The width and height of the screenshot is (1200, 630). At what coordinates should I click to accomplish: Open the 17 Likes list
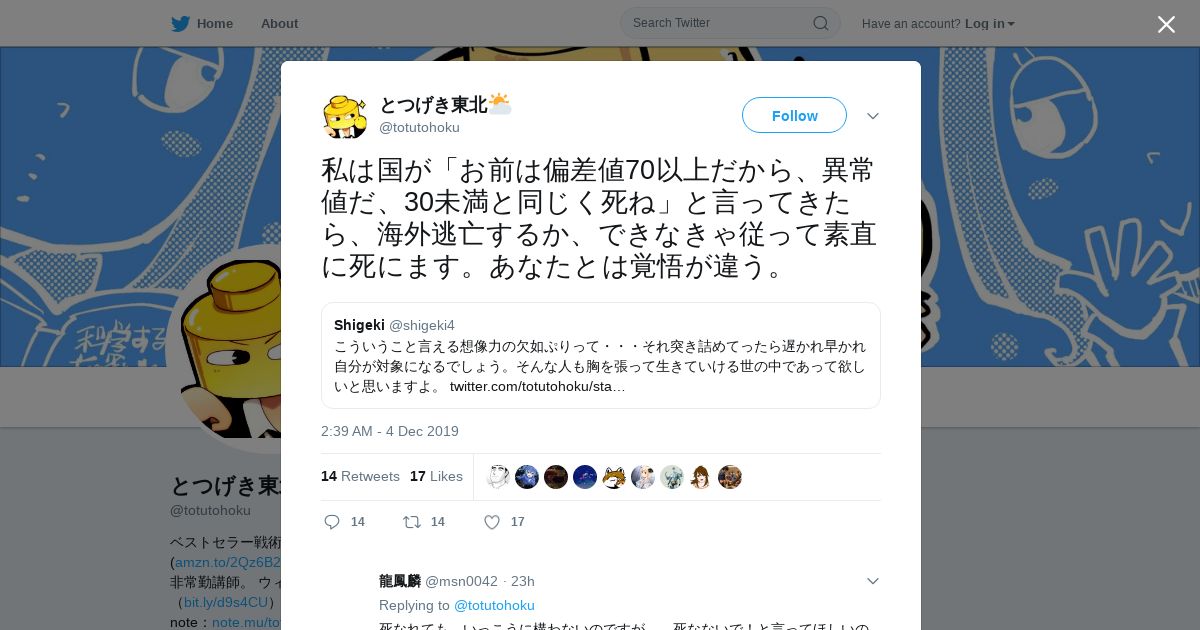point(436,476)
